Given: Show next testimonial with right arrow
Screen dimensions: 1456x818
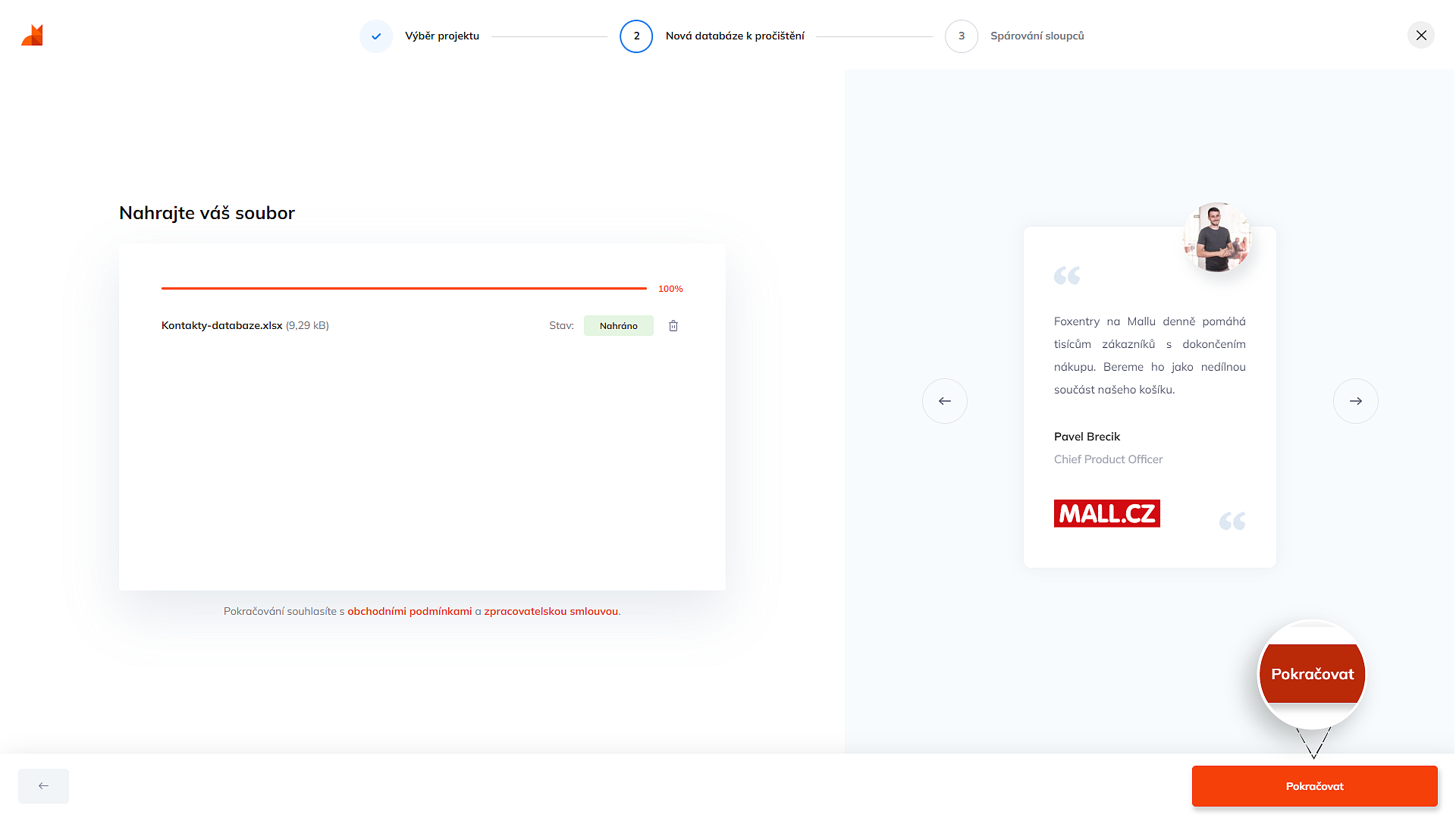Looking at the screenshot, I should pos(1355,401).
